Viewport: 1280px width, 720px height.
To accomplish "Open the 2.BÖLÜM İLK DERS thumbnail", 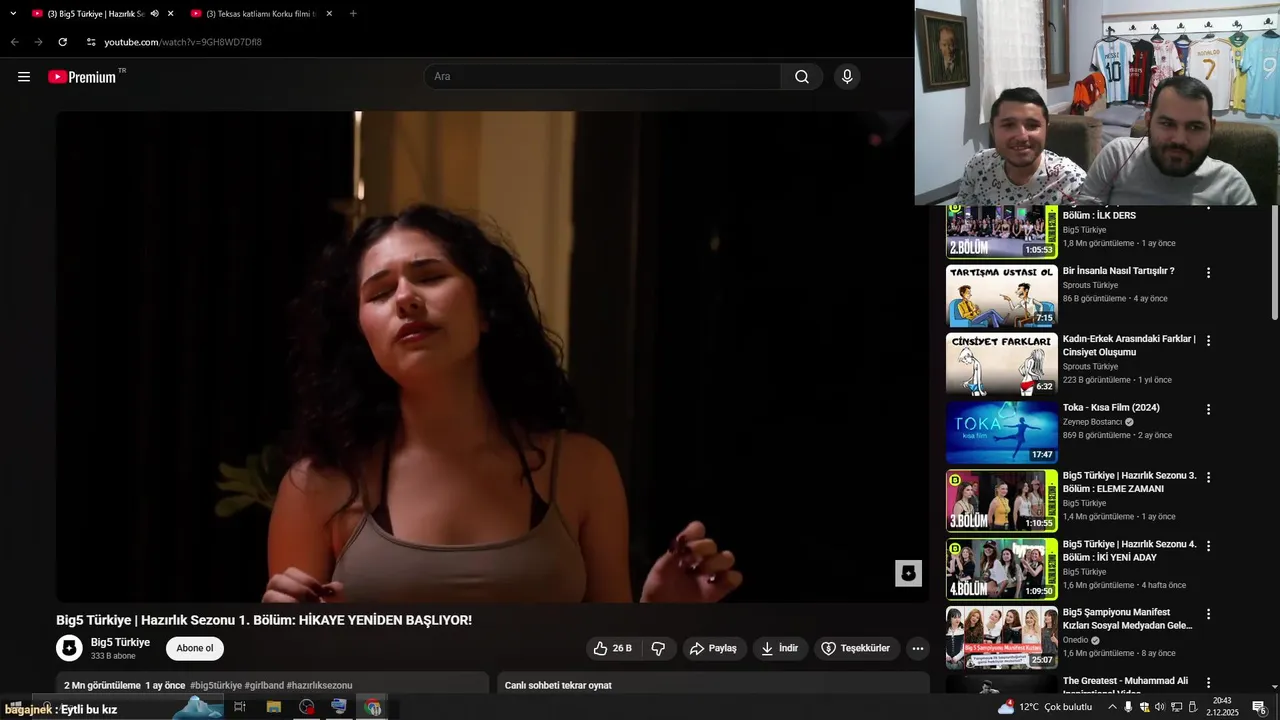I will [x=1001, y=232].
